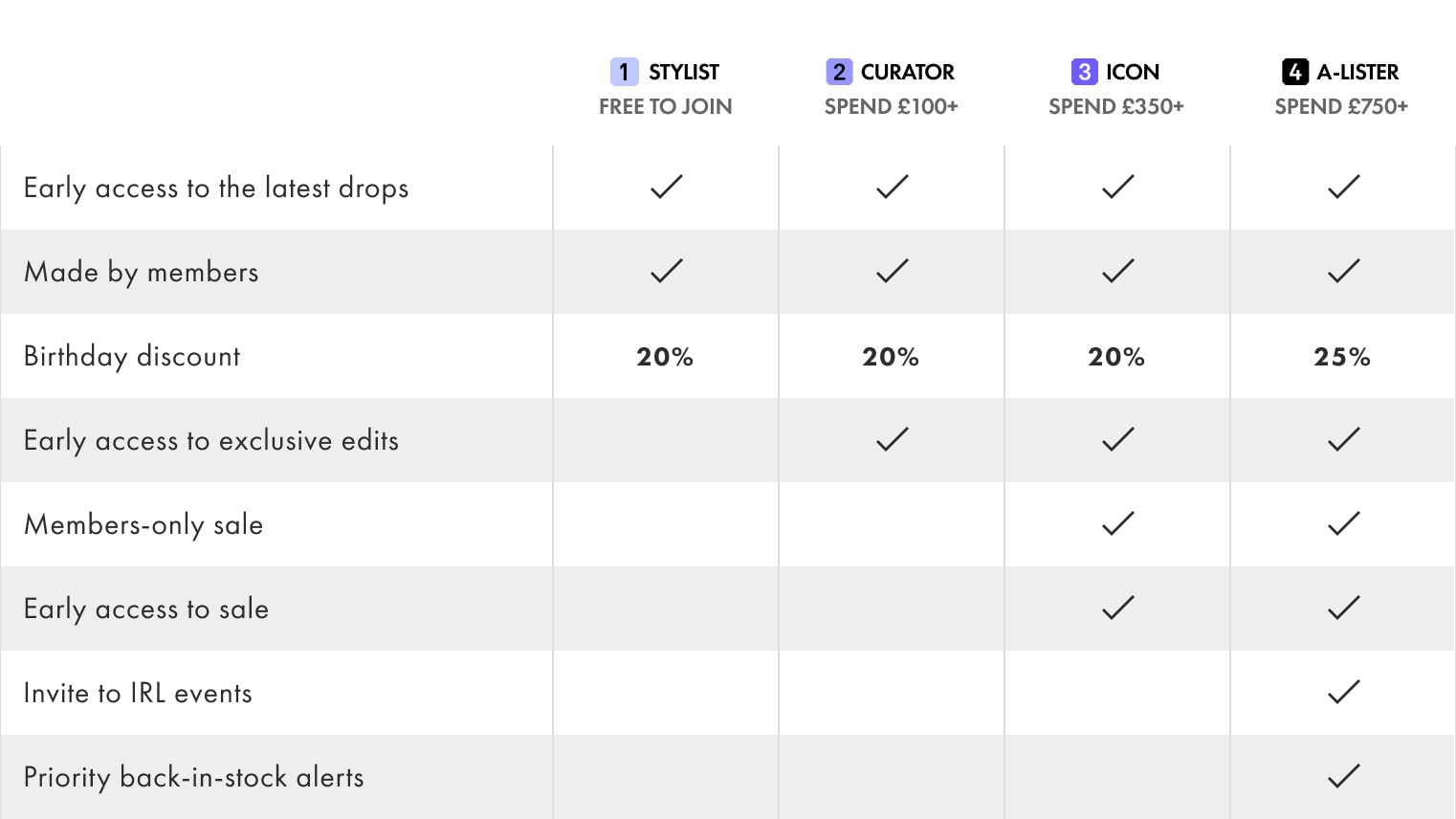Click Stylist checkmark for Early access to latest drops
Viewport: 1456px width, 819px height.
[x=666, y=187]
